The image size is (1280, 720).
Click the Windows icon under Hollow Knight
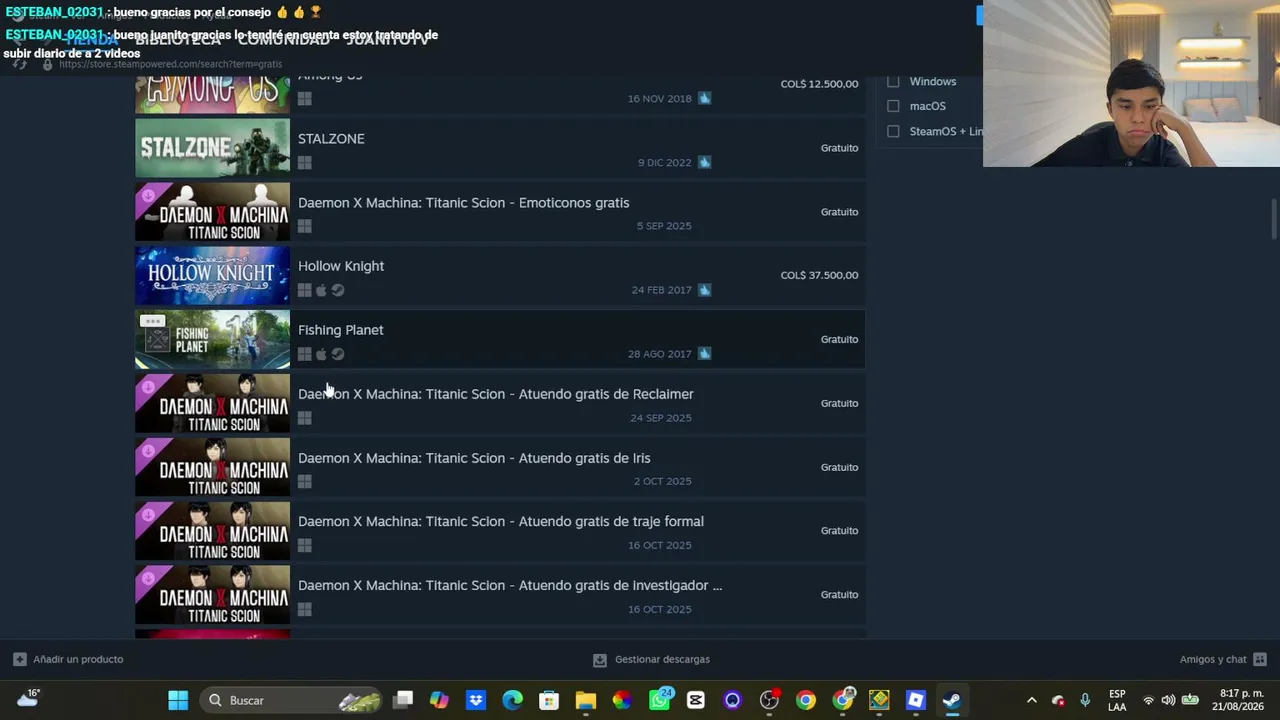pyautogui.click(x=305, y=290)
